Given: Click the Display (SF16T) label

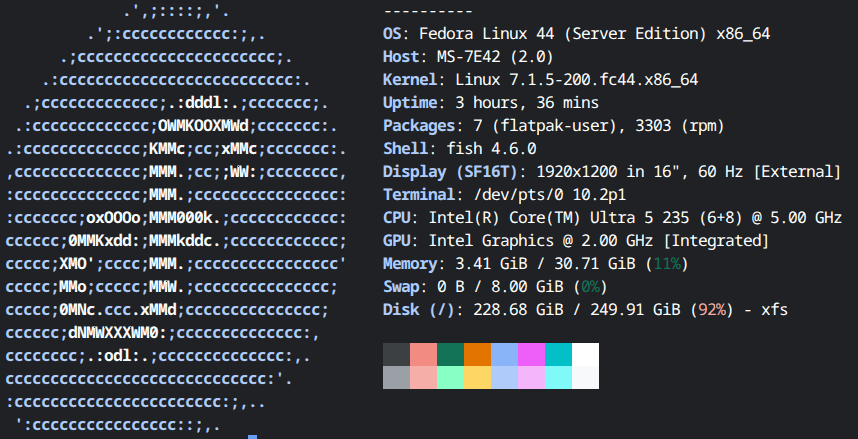Looking at the screenshot, I should tap(450, 172).
